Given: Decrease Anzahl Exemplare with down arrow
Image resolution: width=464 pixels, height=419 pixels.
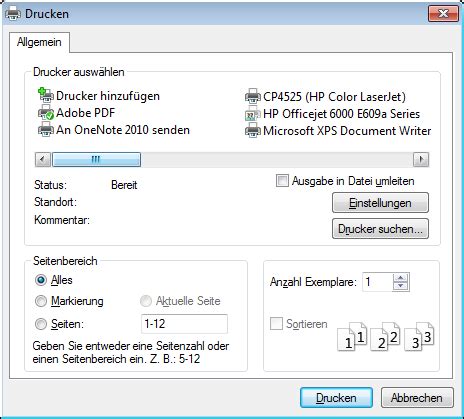Looking at the screenshot, I should click(400, 286).
